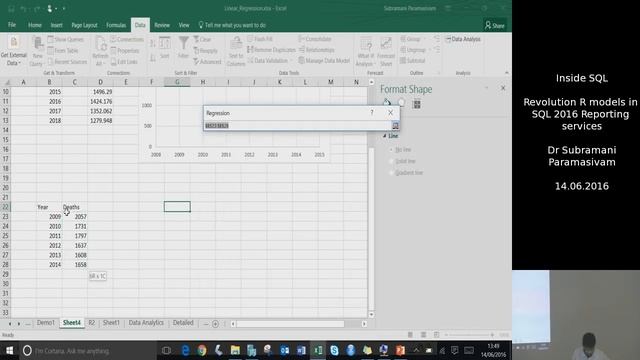Open Chrome from the taskbar
The height and width of the screenshot is (360, 640).
coord(202,351)
